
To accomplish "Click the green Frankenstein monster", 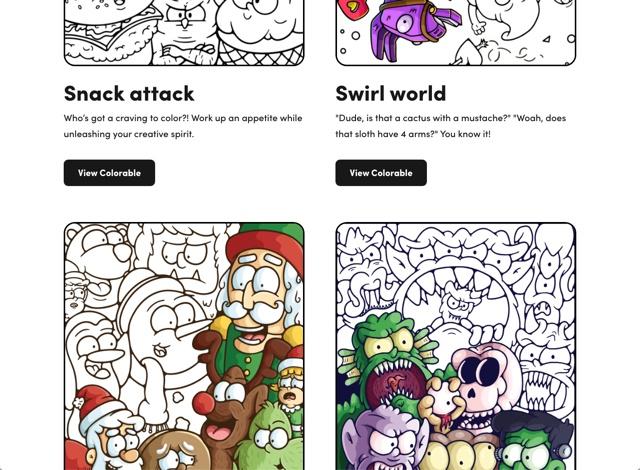I will (535, 443).
